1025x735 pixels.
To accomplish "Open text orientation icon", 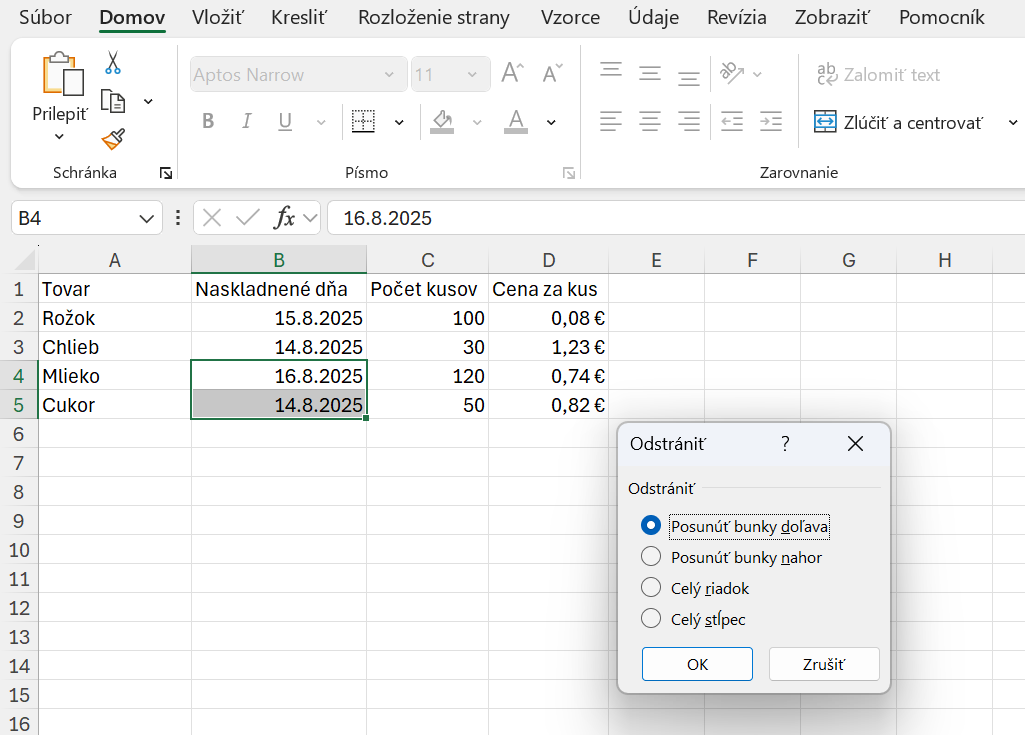I will coord(731,73).
